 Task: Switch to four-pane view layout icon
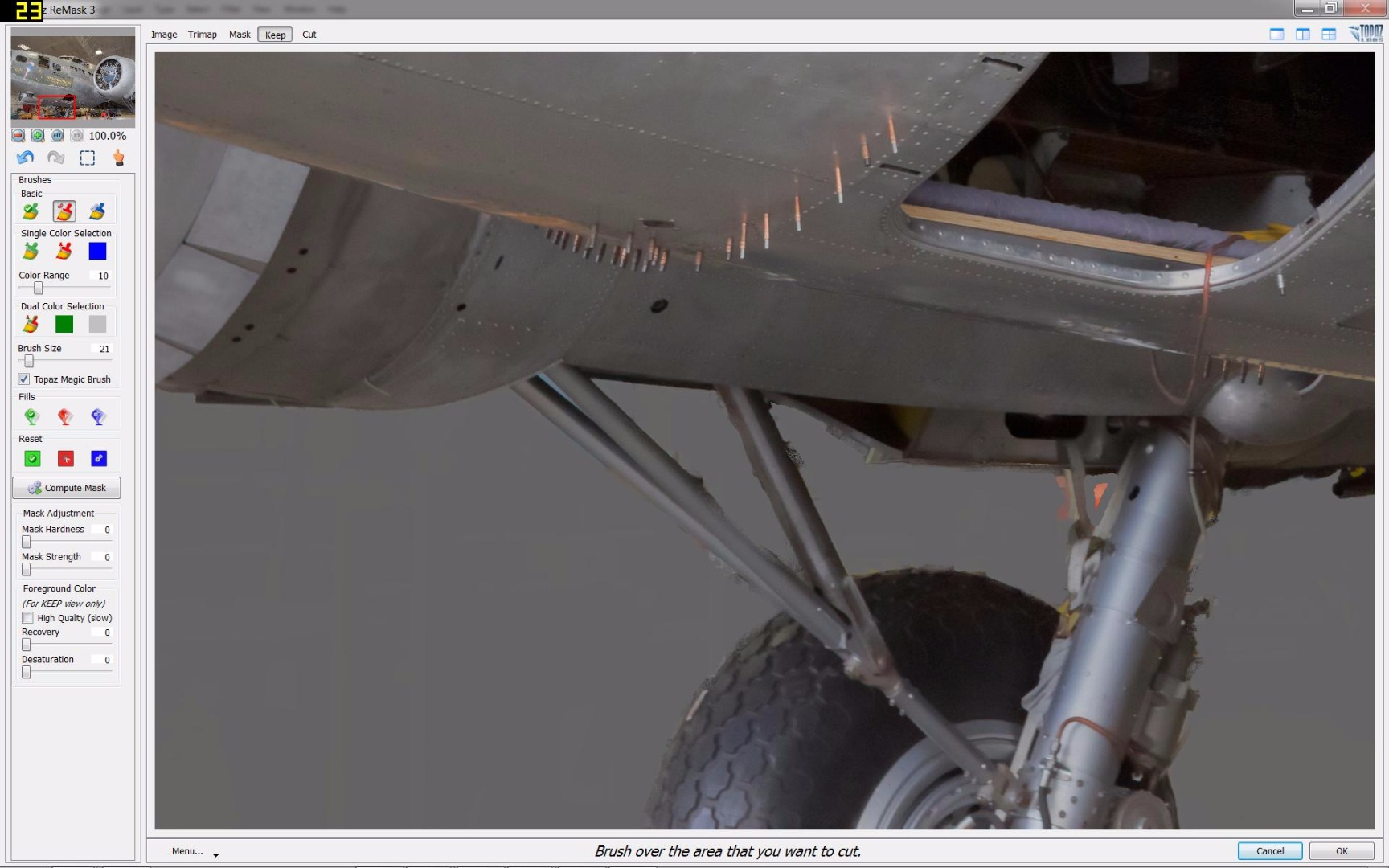(1329, 34)
